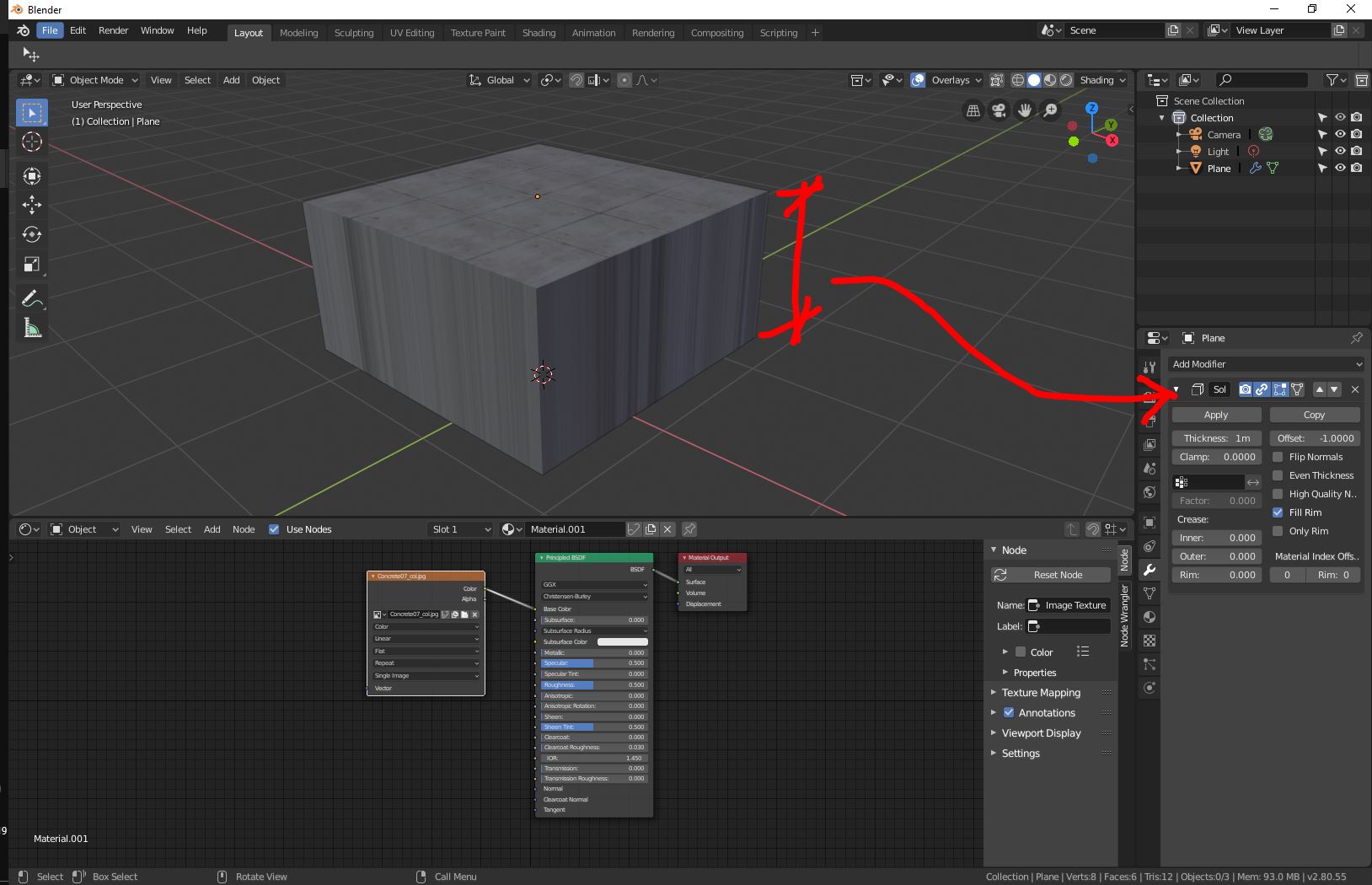The image size is (1372, 885).
Task: Switch to wireframe shading icon
Action: pyautogui.click(x=1018, y=80)
